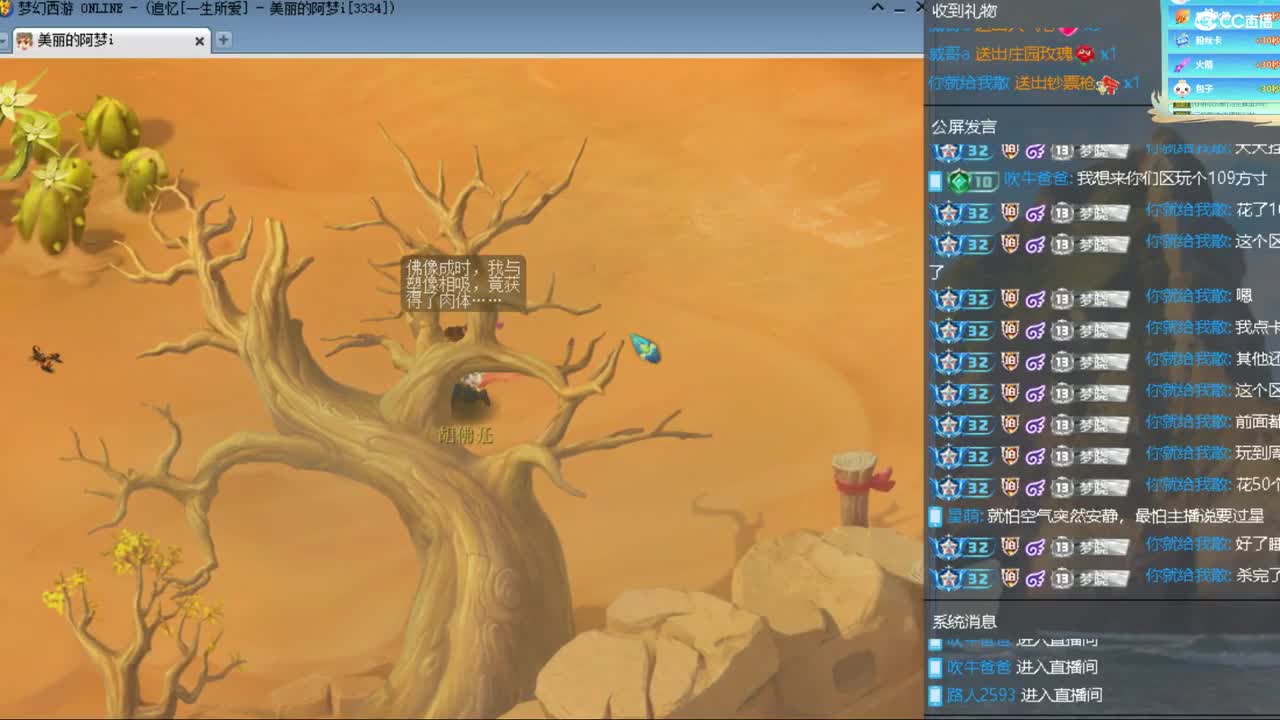1280x720 pixels.
Task: Click the chat message starting 花50个
Action: tap(1258, 485)
